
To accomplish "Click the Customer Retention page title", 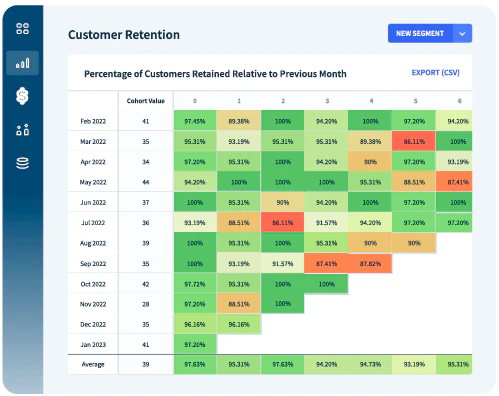I will pyautogui.click(x=124, y=35).
